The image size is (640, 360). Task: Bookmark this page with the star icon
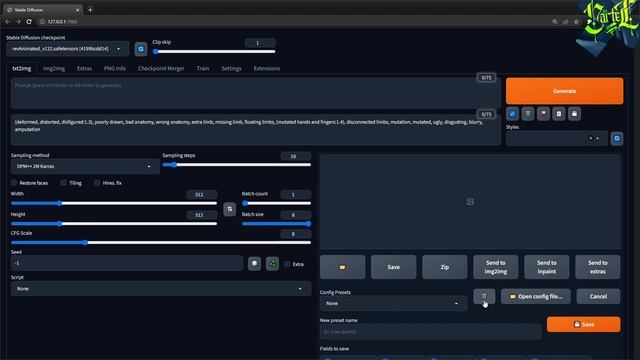coord(576,22)
